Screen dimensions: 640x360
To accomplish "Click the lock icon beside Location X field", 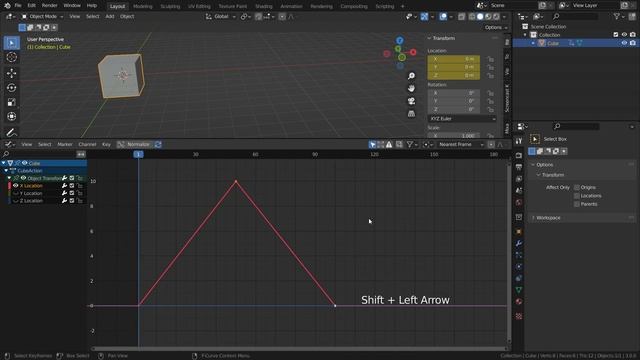I will click(490, 59).
